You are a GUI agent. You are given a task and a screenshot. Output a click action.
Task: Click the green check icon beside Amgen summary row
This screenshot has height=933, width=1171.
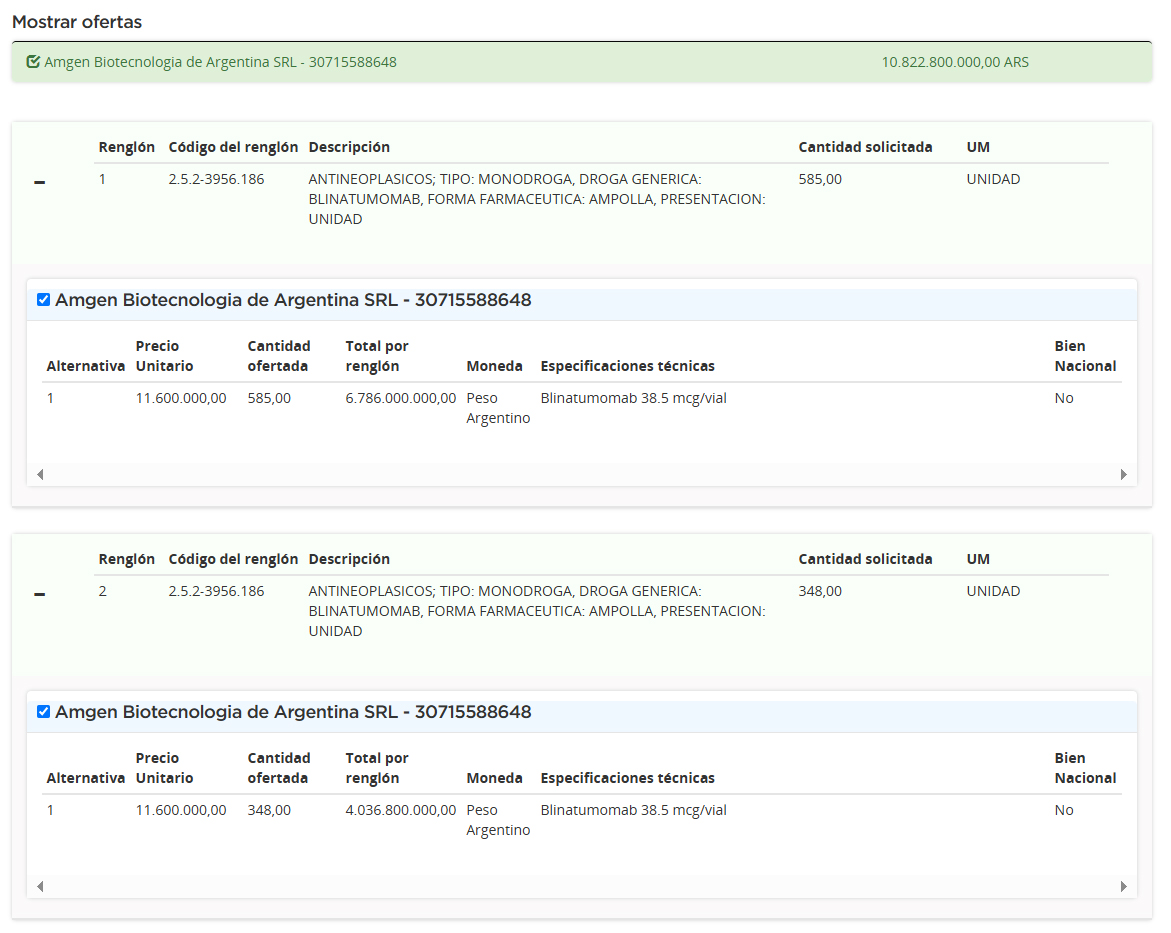33,62
